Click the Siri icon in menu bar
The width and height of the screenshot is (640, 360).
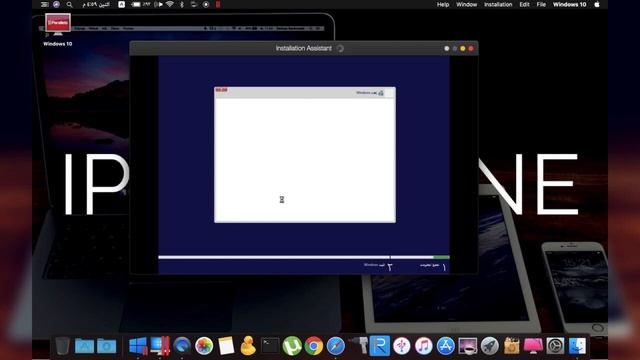click(x=56, y=4)
